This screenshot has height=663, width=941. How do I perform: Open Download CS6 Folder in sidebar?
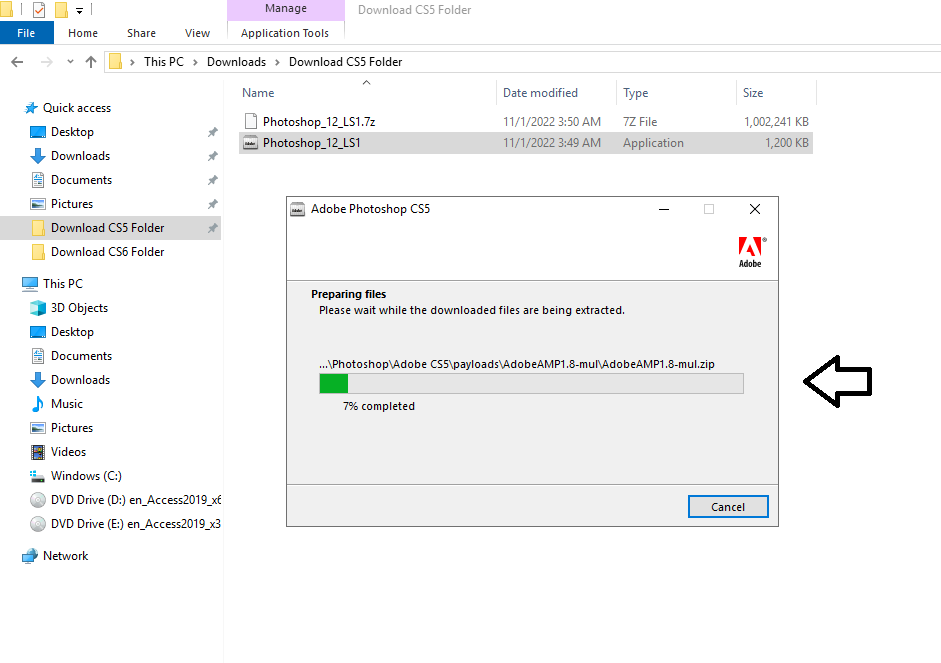pos(107,252)
